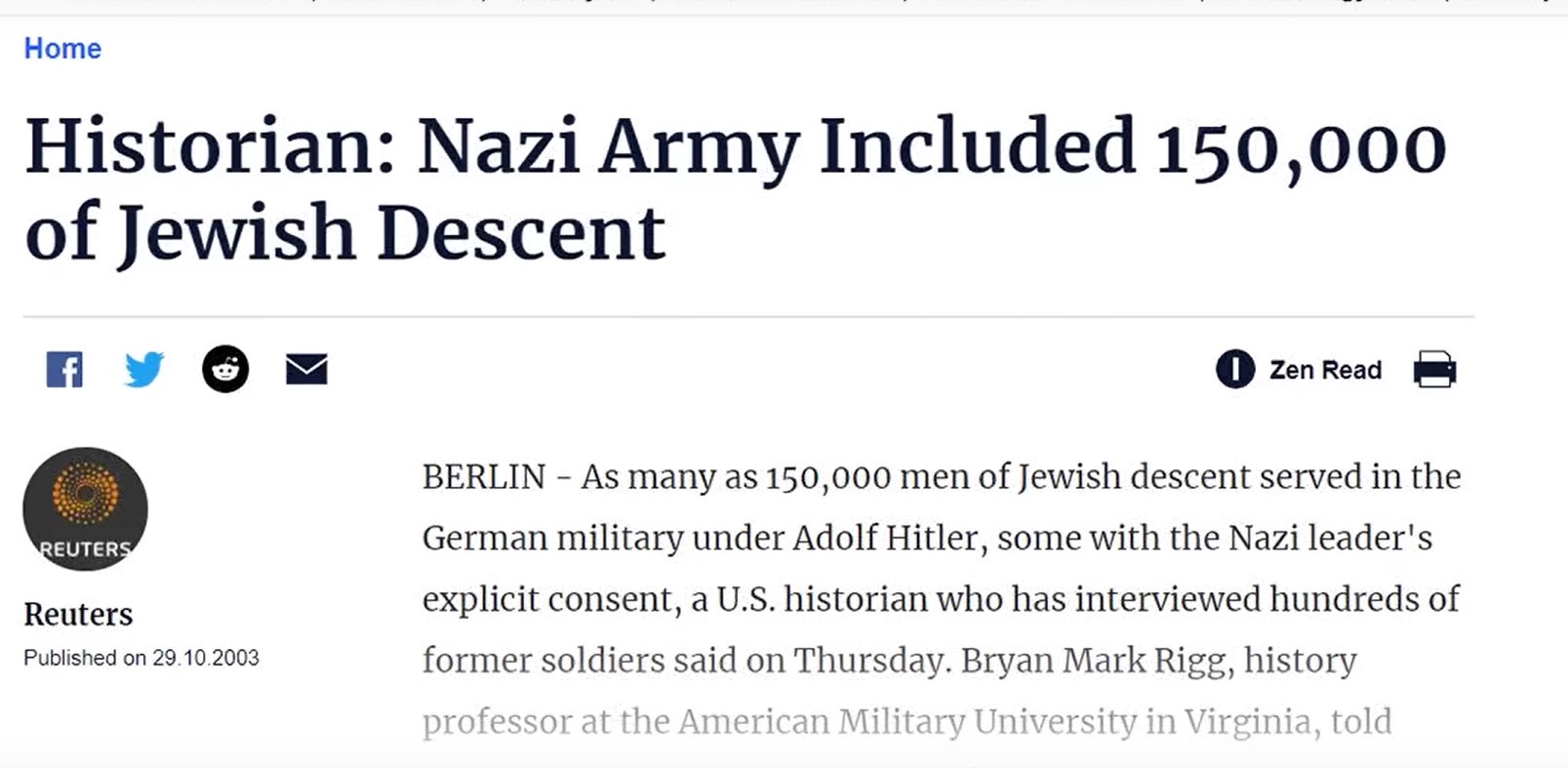1568x768 pixels.
Task: Click 'American Military University' in the faded line
Action: tap(908, 721)
